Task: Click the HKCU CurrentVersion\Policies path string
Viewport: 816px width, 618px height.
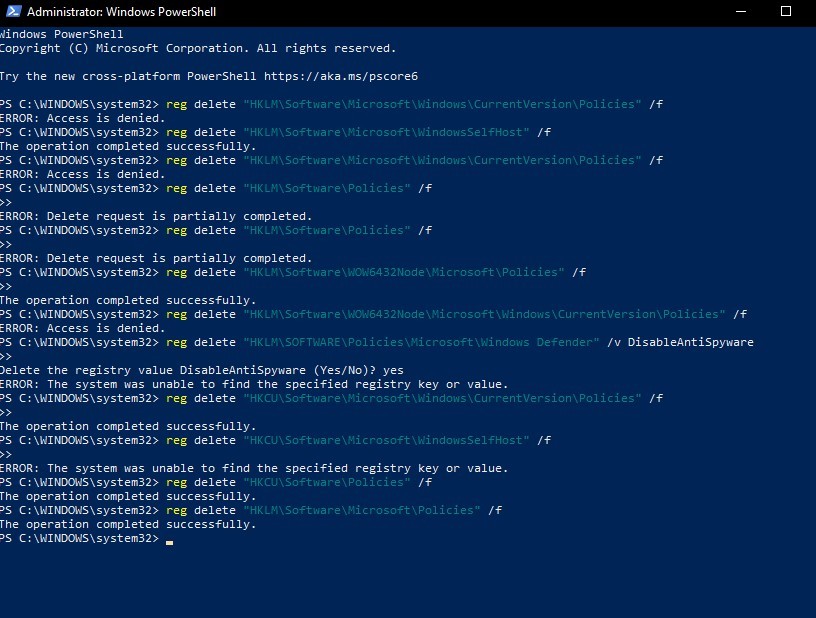Action: coord(442,398)
